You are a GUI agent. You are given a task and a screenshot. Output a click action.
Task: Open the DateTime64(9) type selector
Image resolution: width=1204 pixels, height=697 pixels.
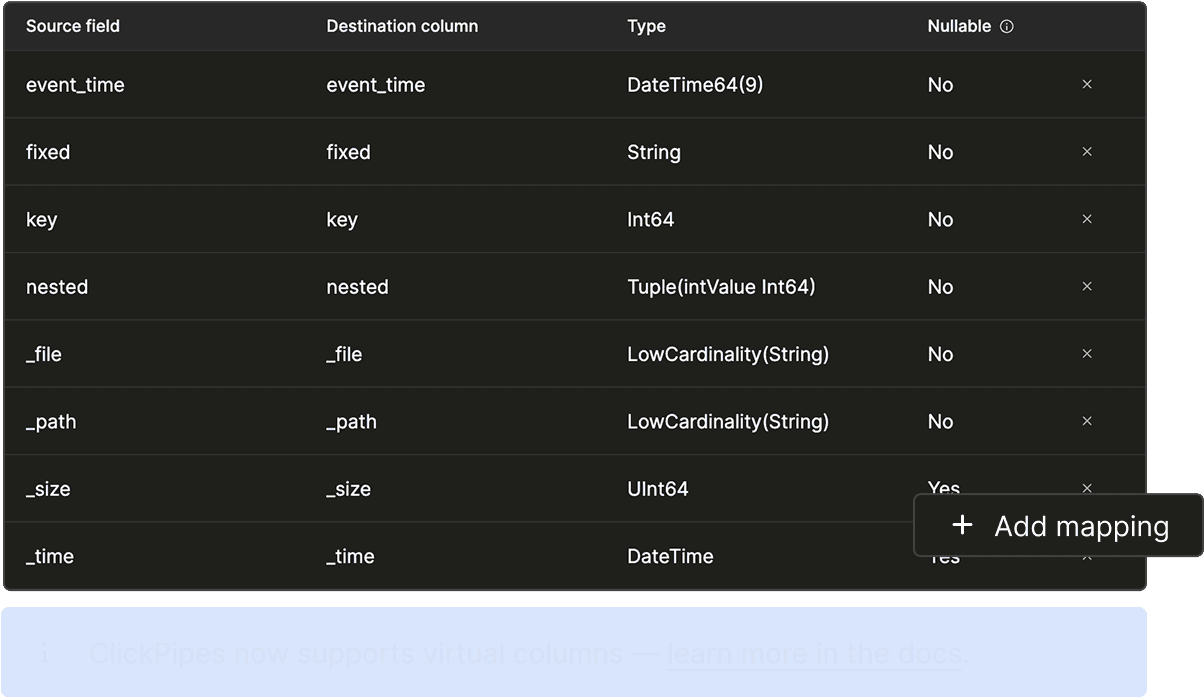[695, 85]
